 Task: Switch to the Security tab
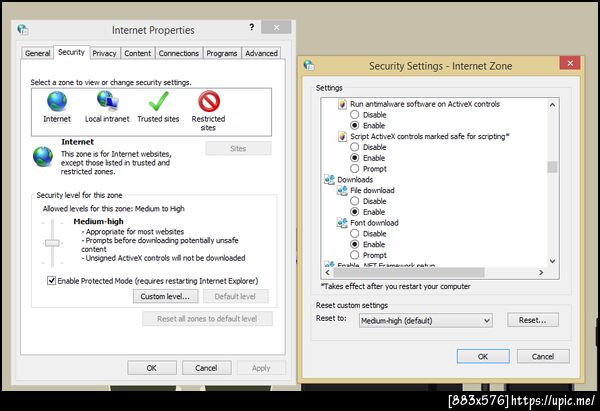(71, 52)
